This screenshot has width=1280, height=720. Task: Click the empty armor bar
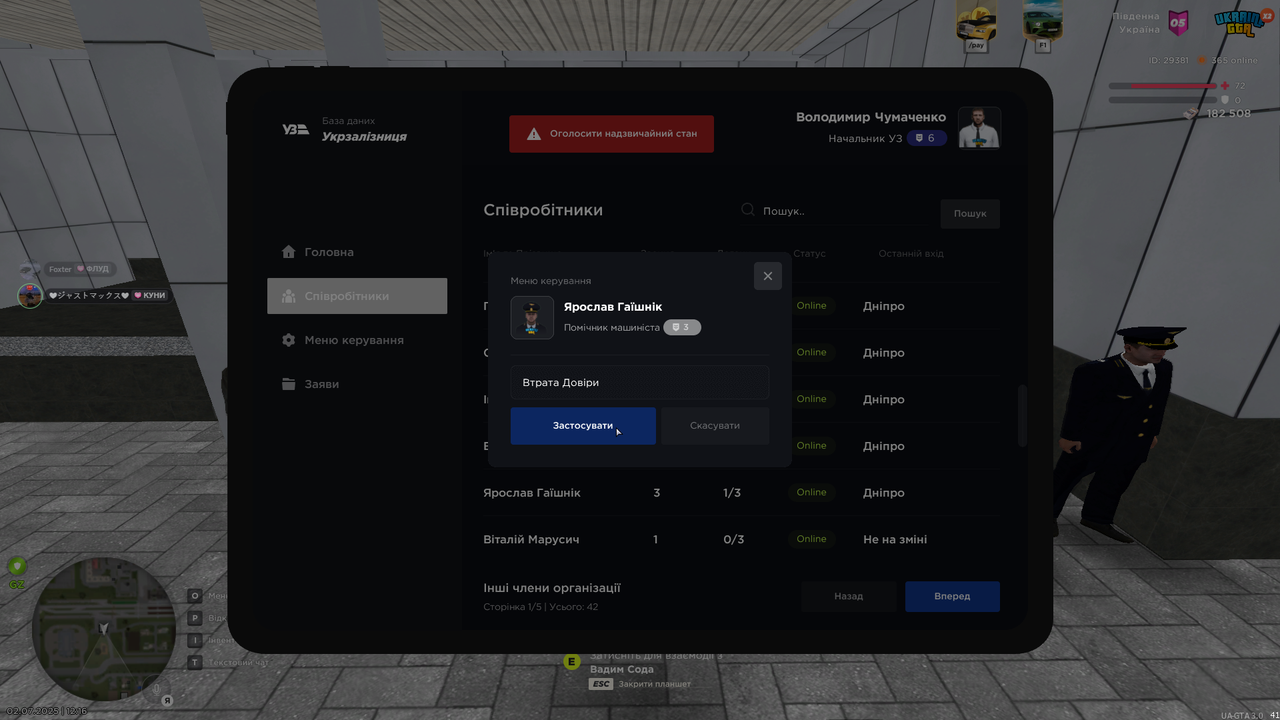tap(1162, 100)
